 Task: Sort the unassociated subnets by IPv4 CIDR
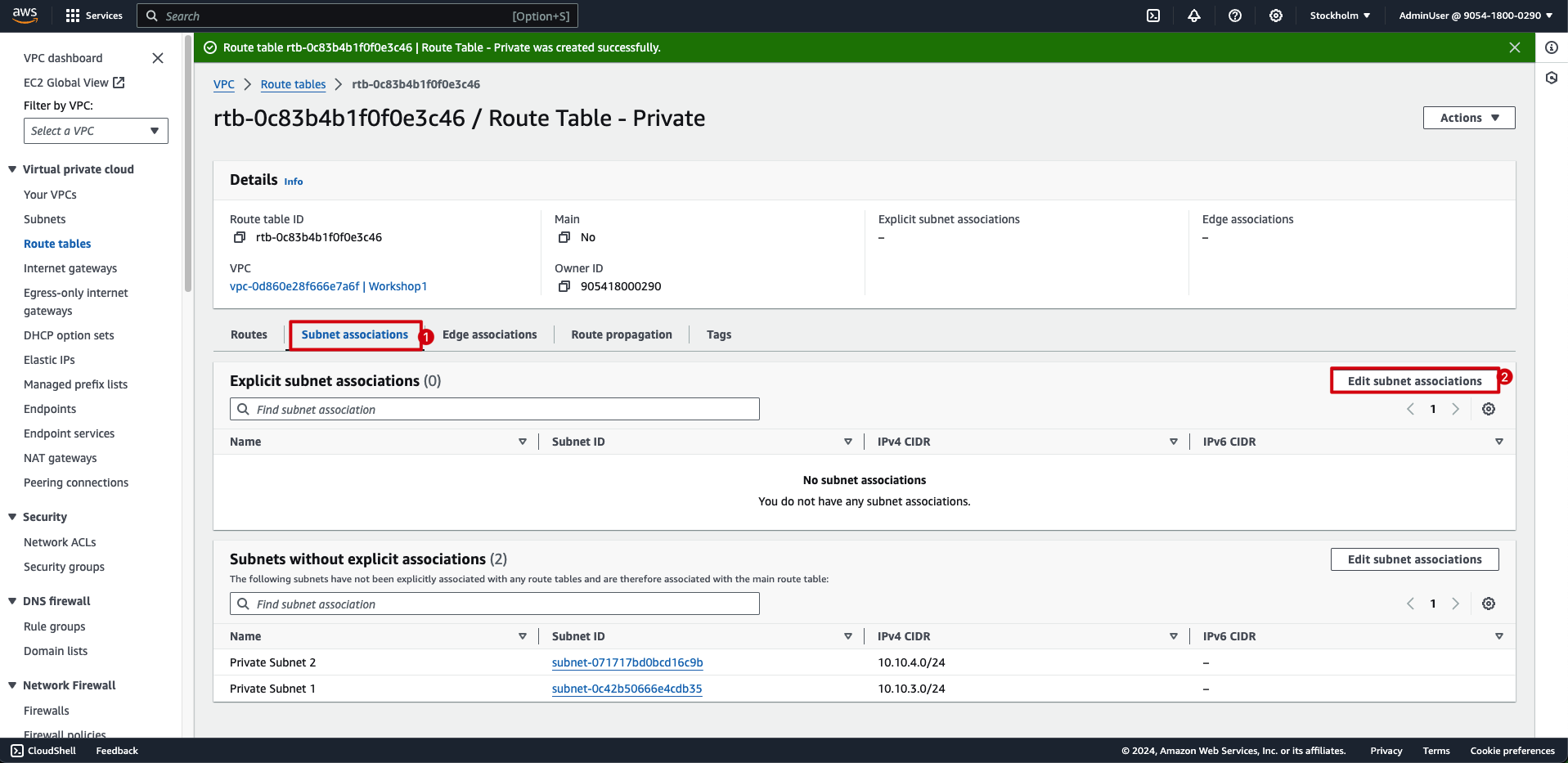pyautogui.click(x=1173, y=636)
